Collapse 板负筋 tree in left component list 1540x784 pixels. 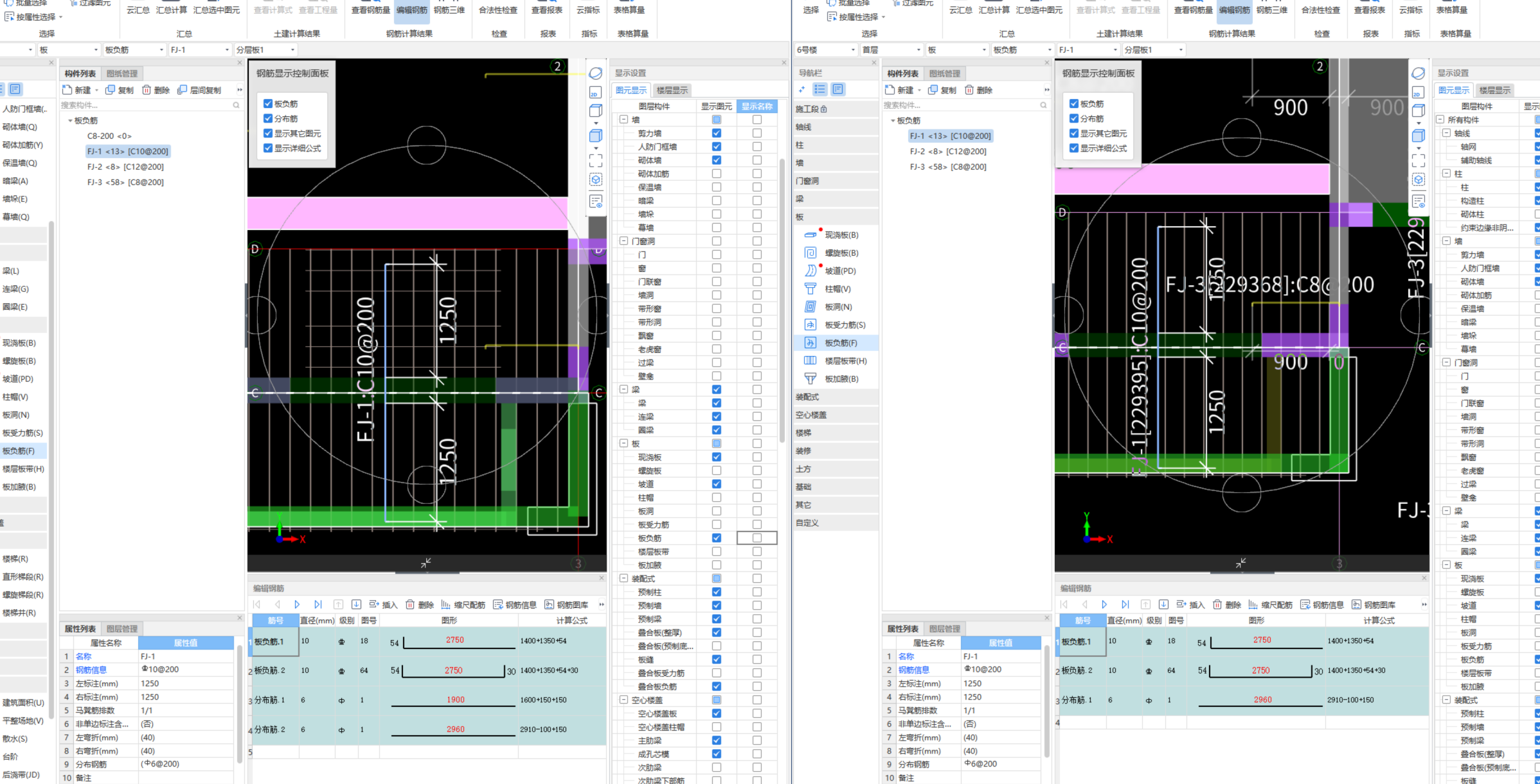pyautogui.click(x=70, y=121)
